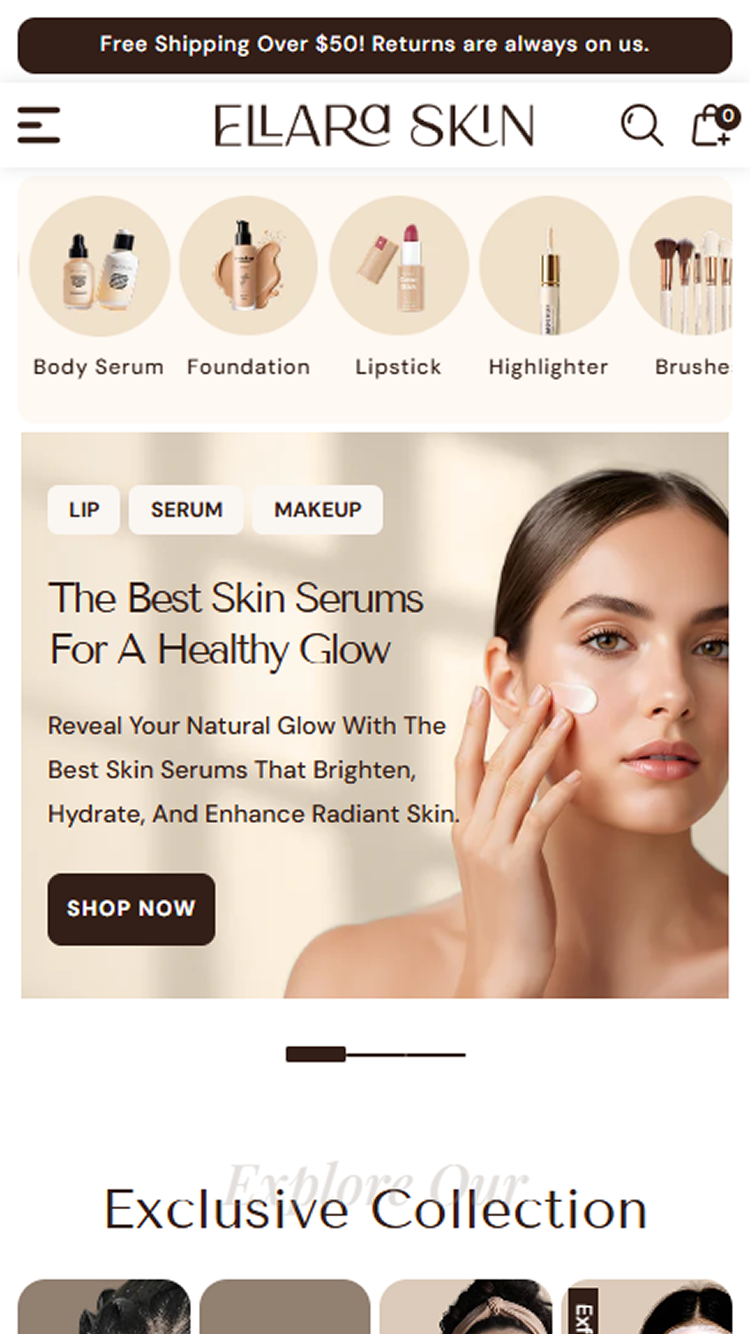Click the SHOP NOW button
The height and width of the screenshot is (1334, 750).
pyautogui.click(x=131, y=909)
